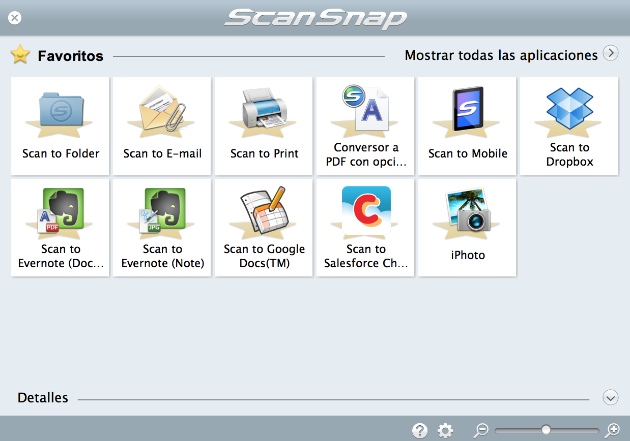630x441 pixels.
Task: Click arrow next to Mostrar todas las aplicaciones
Action: pyautogui.click(x=610, y=54)
